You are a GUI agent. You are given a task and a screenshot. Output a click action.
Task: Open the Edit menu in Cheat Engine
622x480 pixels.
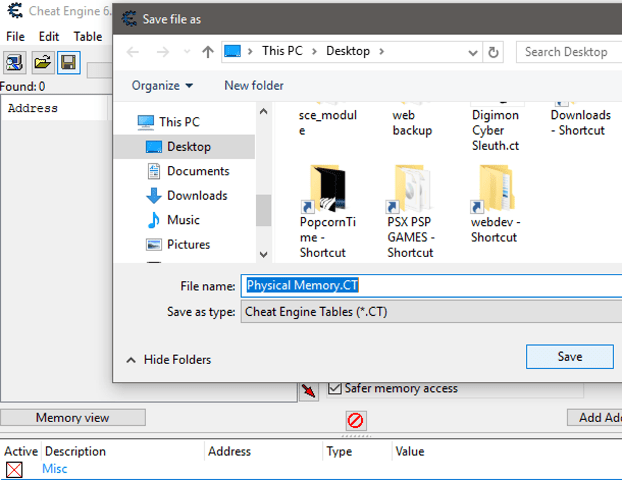coord(49,36)
